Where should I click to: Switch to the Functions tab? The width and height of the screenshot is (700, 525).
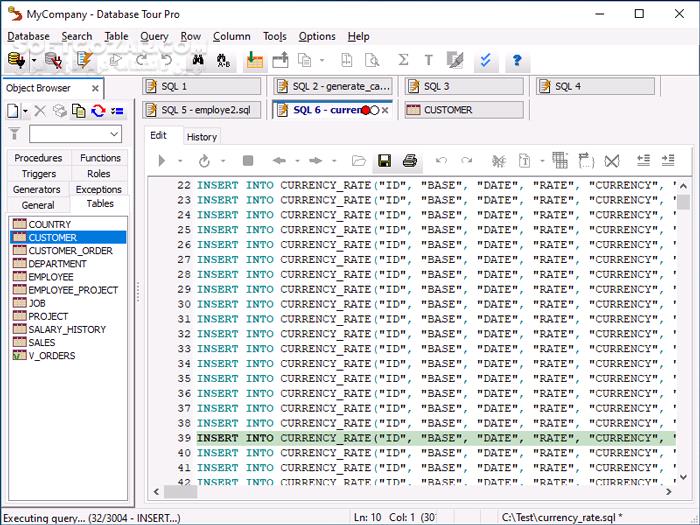pyautogui.click(x=100, y=158)
